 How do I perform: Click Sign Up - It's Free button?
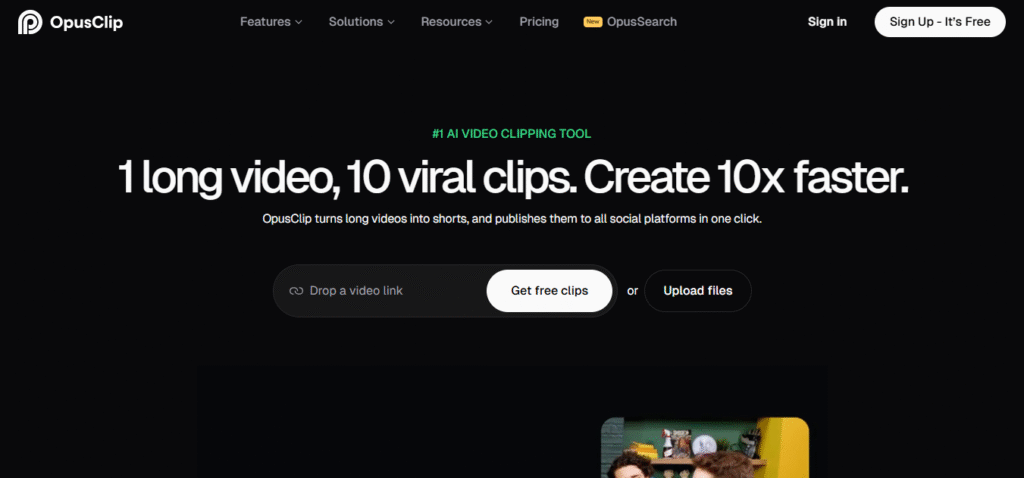tap(940, 22)
